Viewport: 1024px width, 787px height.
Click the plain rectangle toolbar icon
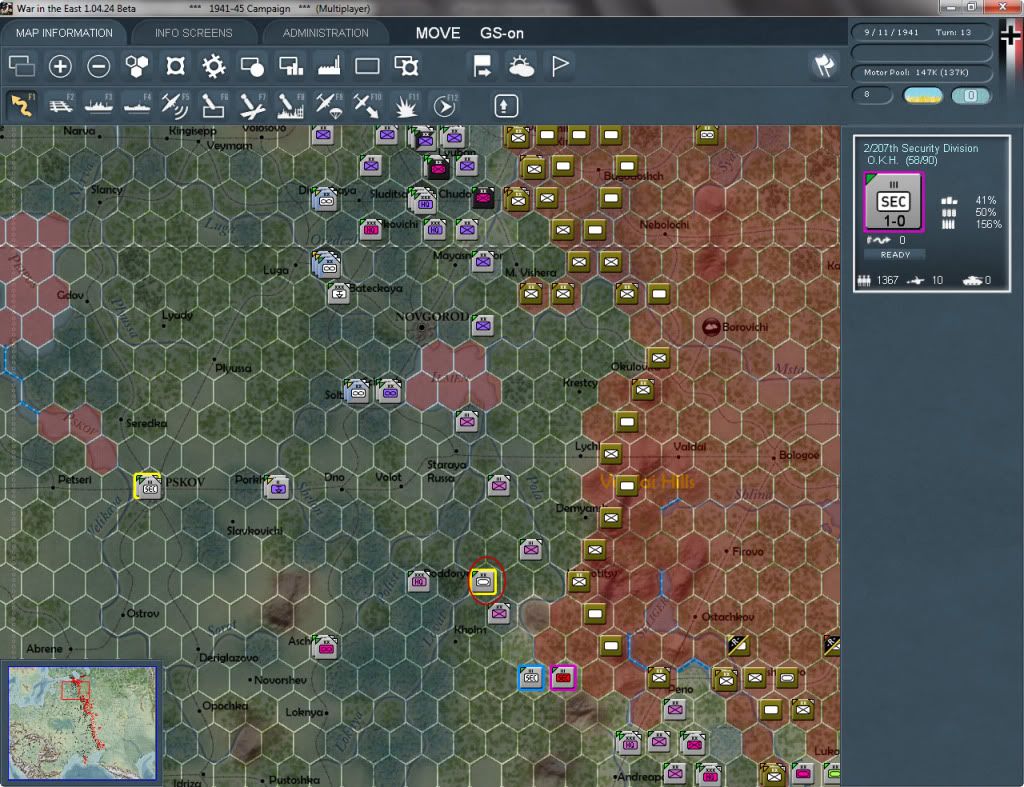click(x=367, y=66)
